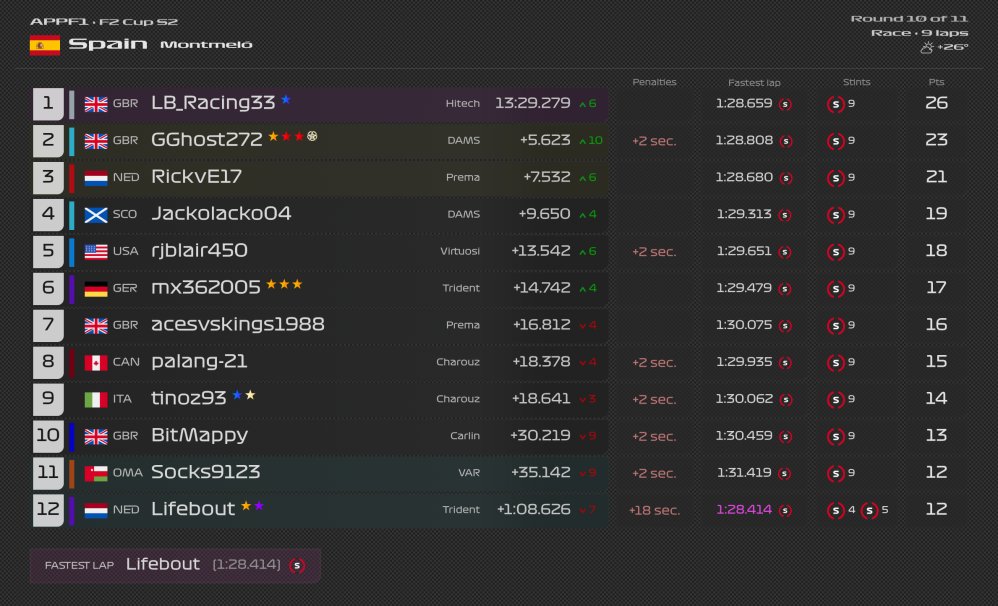Screen dimensions: 998x606
Task: Click the position 12 box
Action: pos(48,511)
